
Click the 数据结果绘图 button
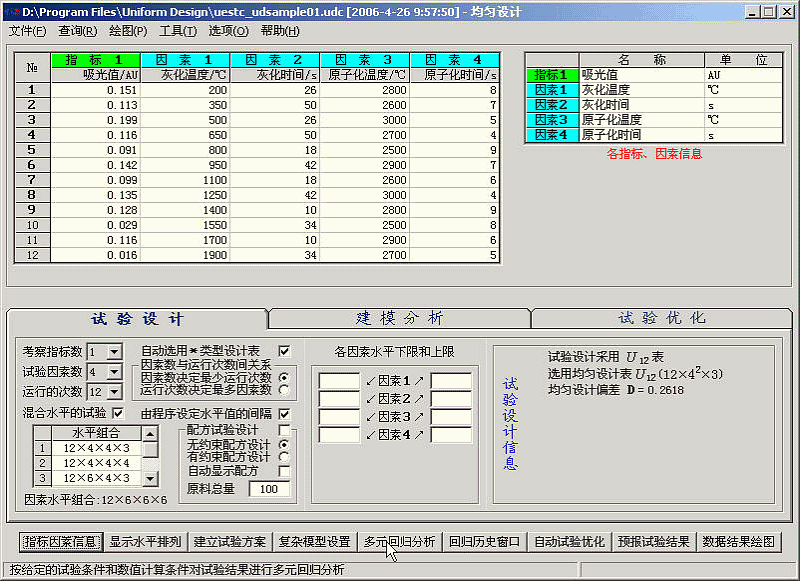coord(739,542)
